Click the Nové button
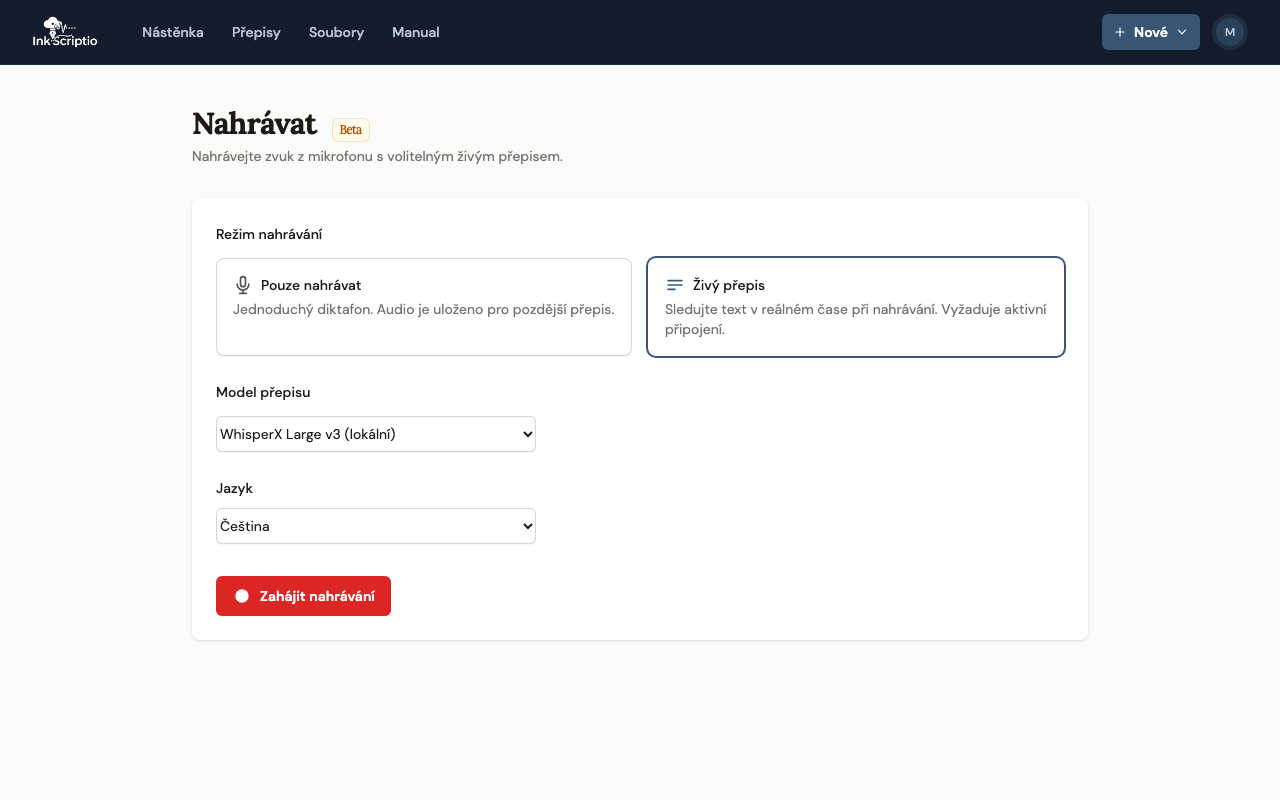Image resolution: width=1280 pixels, height=800 pixels. [1150, 32]
